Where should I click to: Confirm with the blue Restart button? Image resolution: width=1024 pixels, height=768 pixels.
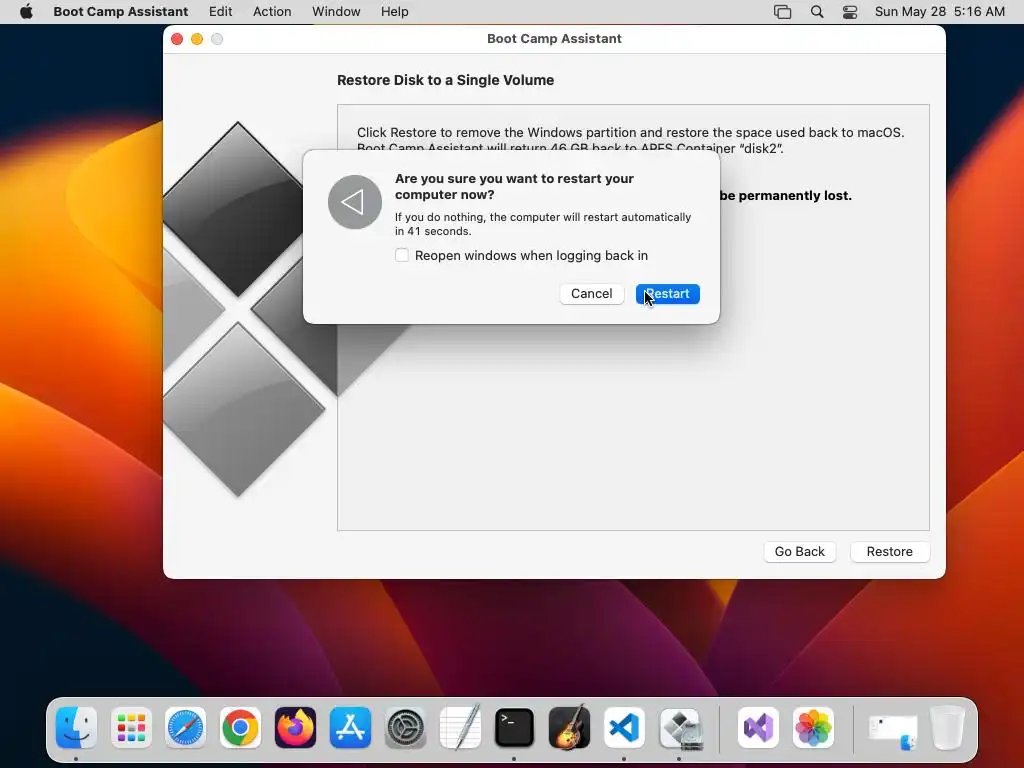[667, 294]
